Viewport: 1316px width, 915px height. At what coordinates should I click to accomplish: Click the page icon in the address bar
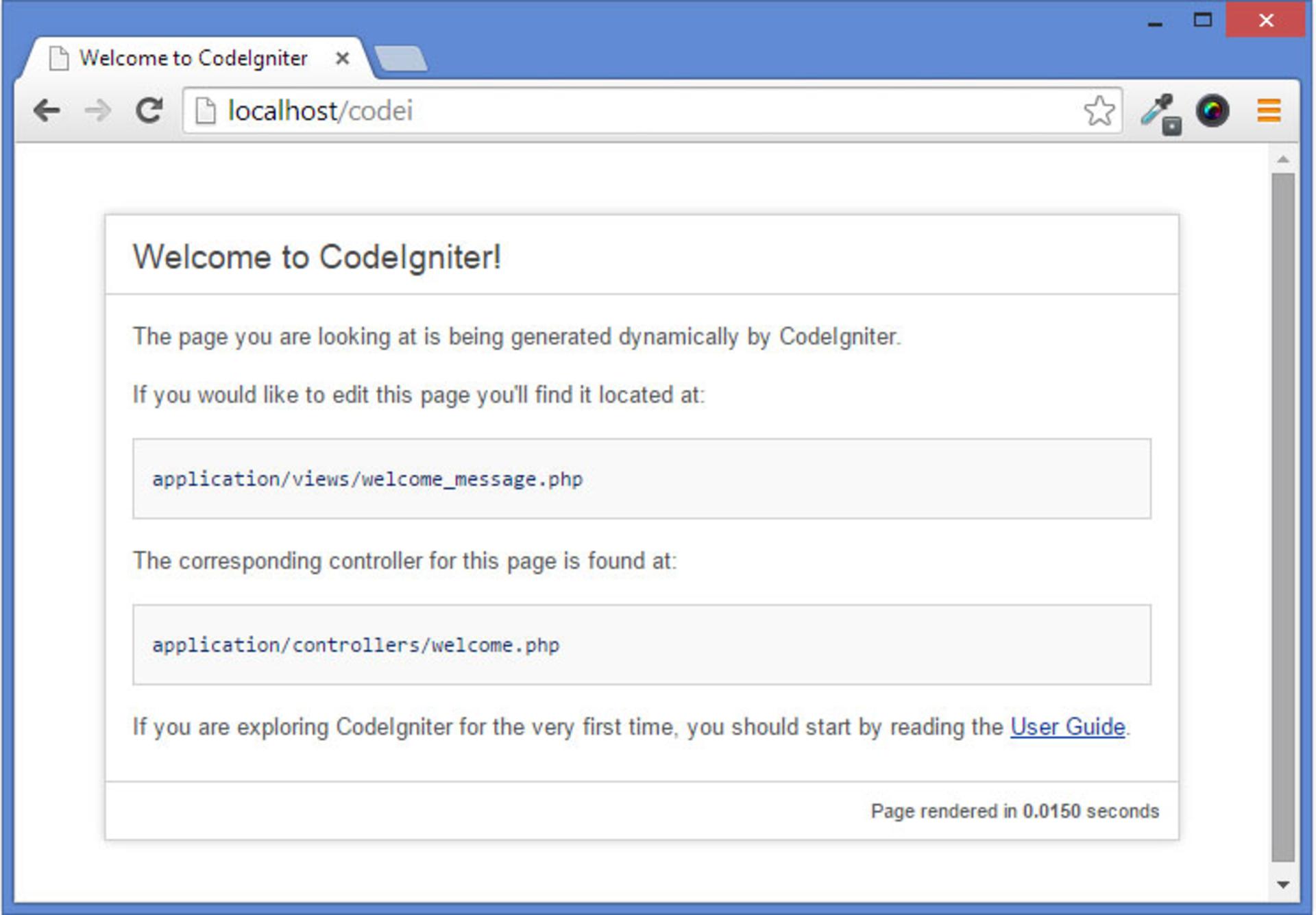(205, 110)
